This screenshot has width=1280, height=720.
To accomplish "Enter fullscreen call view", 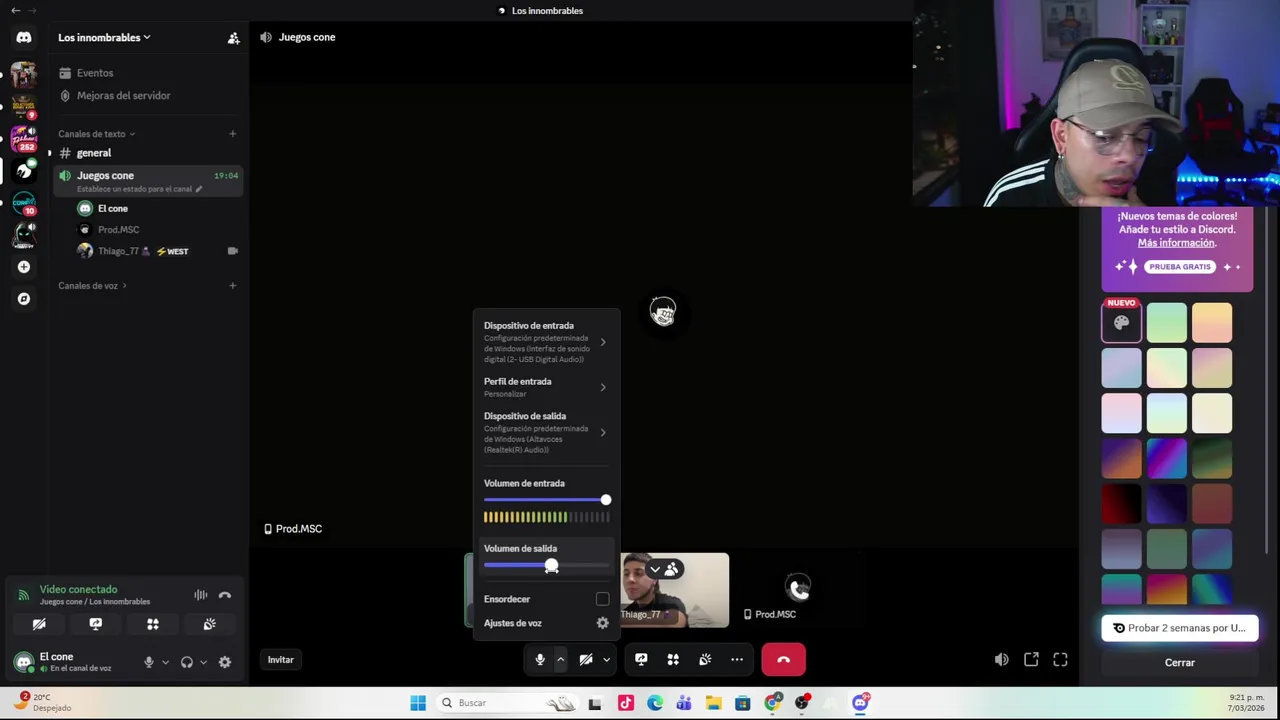I will pyautogui.click(x=1060, y=660).
